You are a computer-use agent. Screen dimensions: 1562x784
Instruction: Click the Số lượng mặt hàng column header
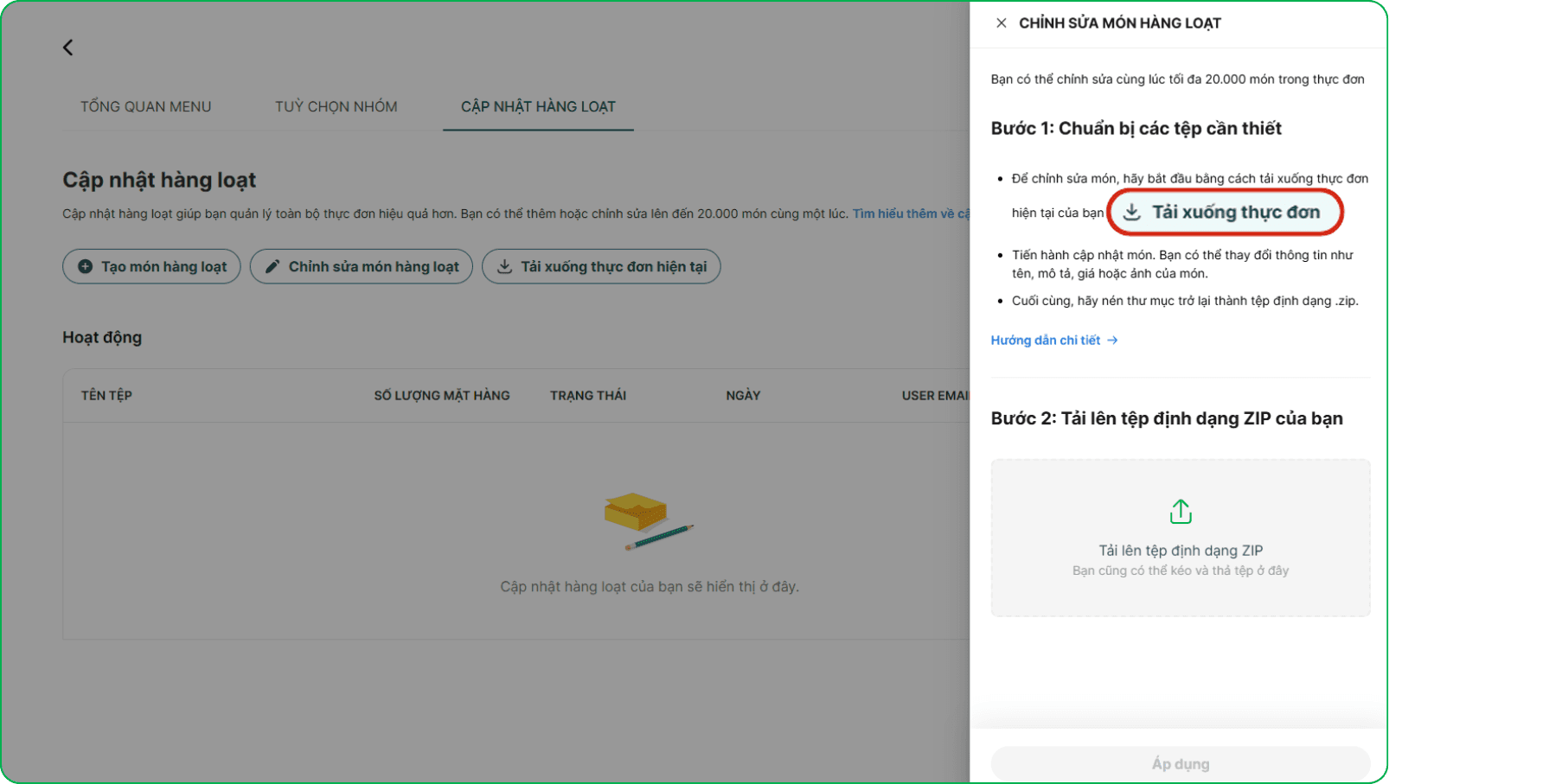pos(441,395)
